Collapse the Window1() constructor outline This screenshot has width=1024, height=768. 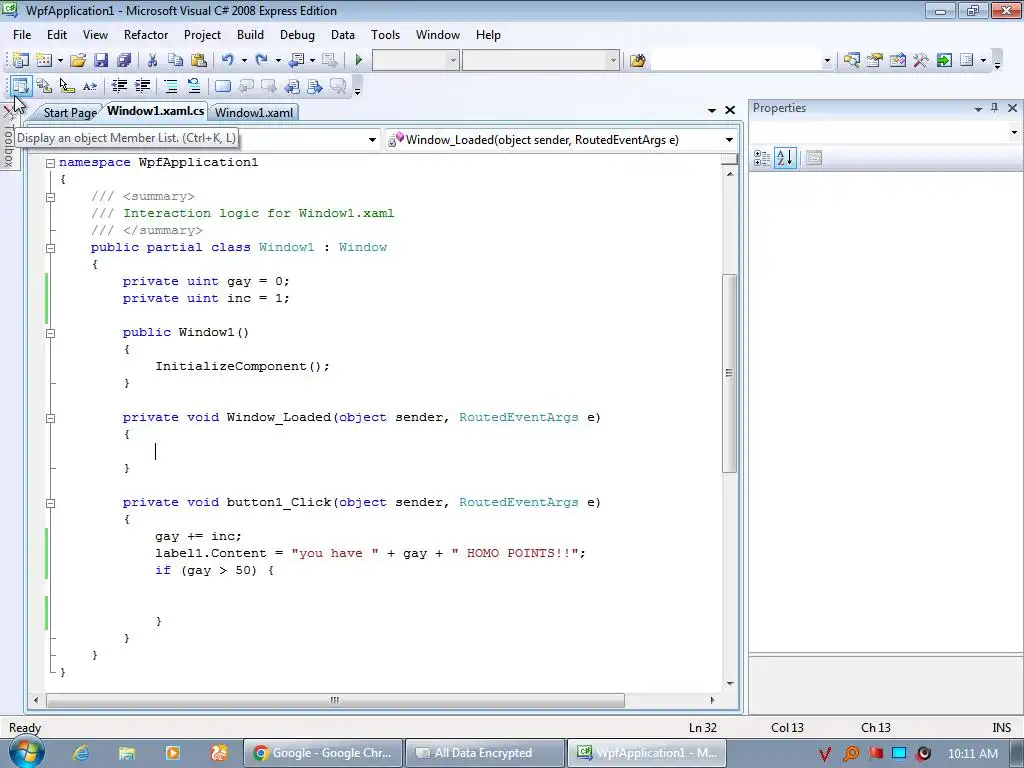tap(50, 333)
